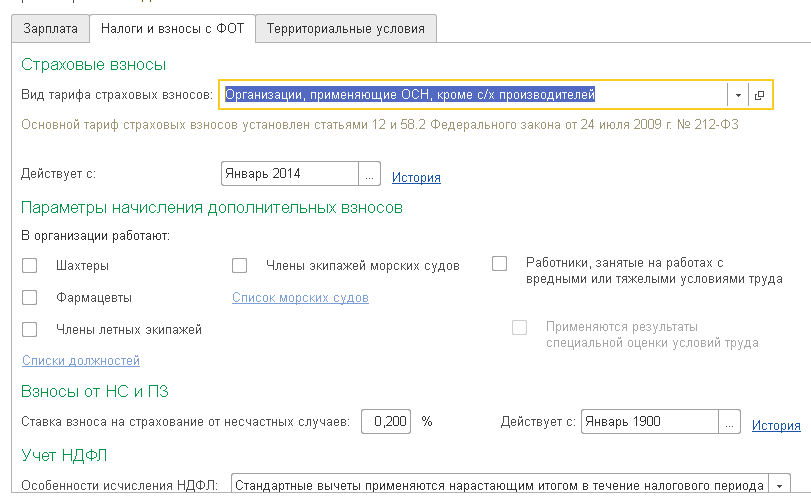
Task: Click ellipsis button next to Январь 2014
Action: tap(370, 174)
